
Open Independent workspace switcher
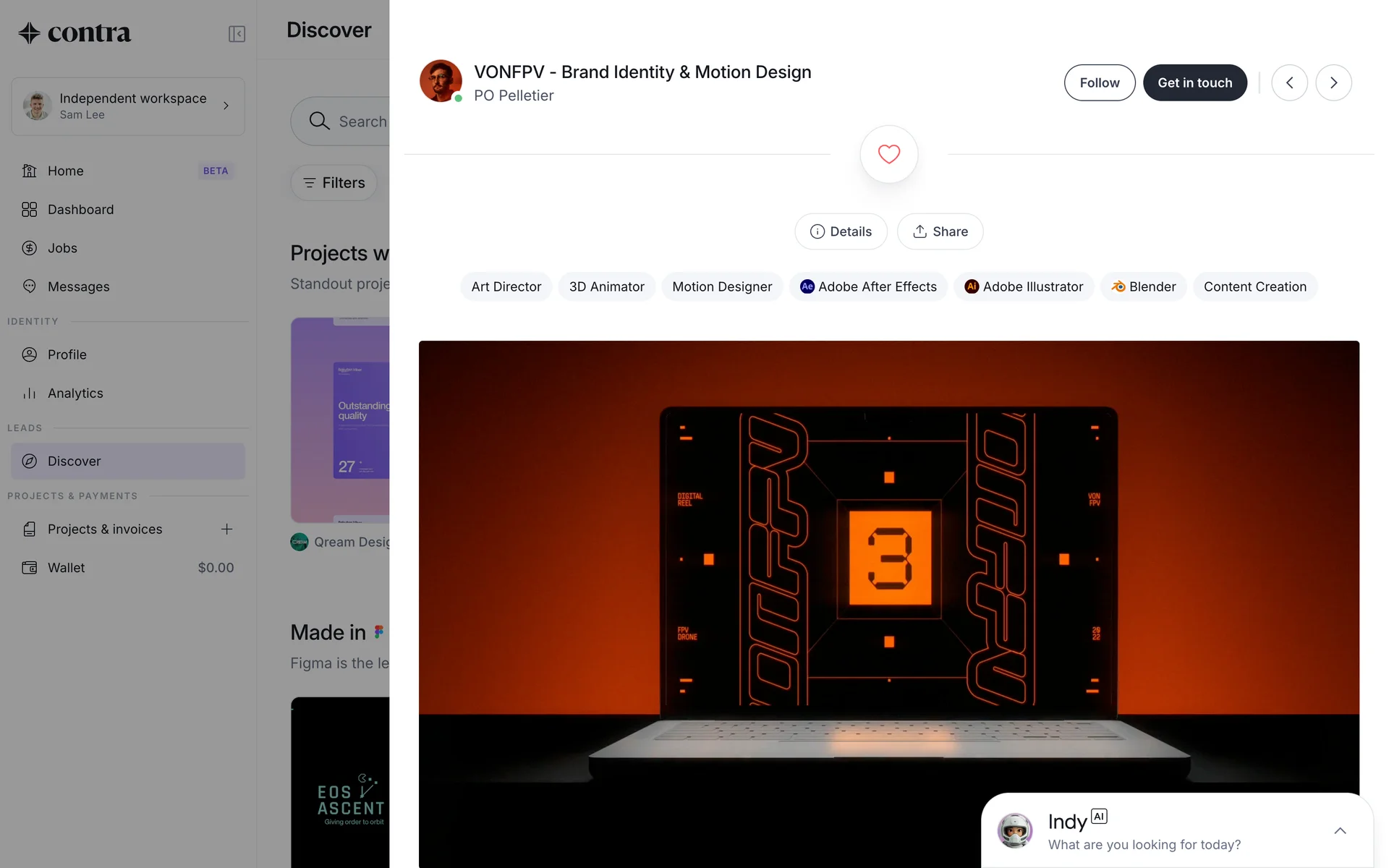pos(128,106)
